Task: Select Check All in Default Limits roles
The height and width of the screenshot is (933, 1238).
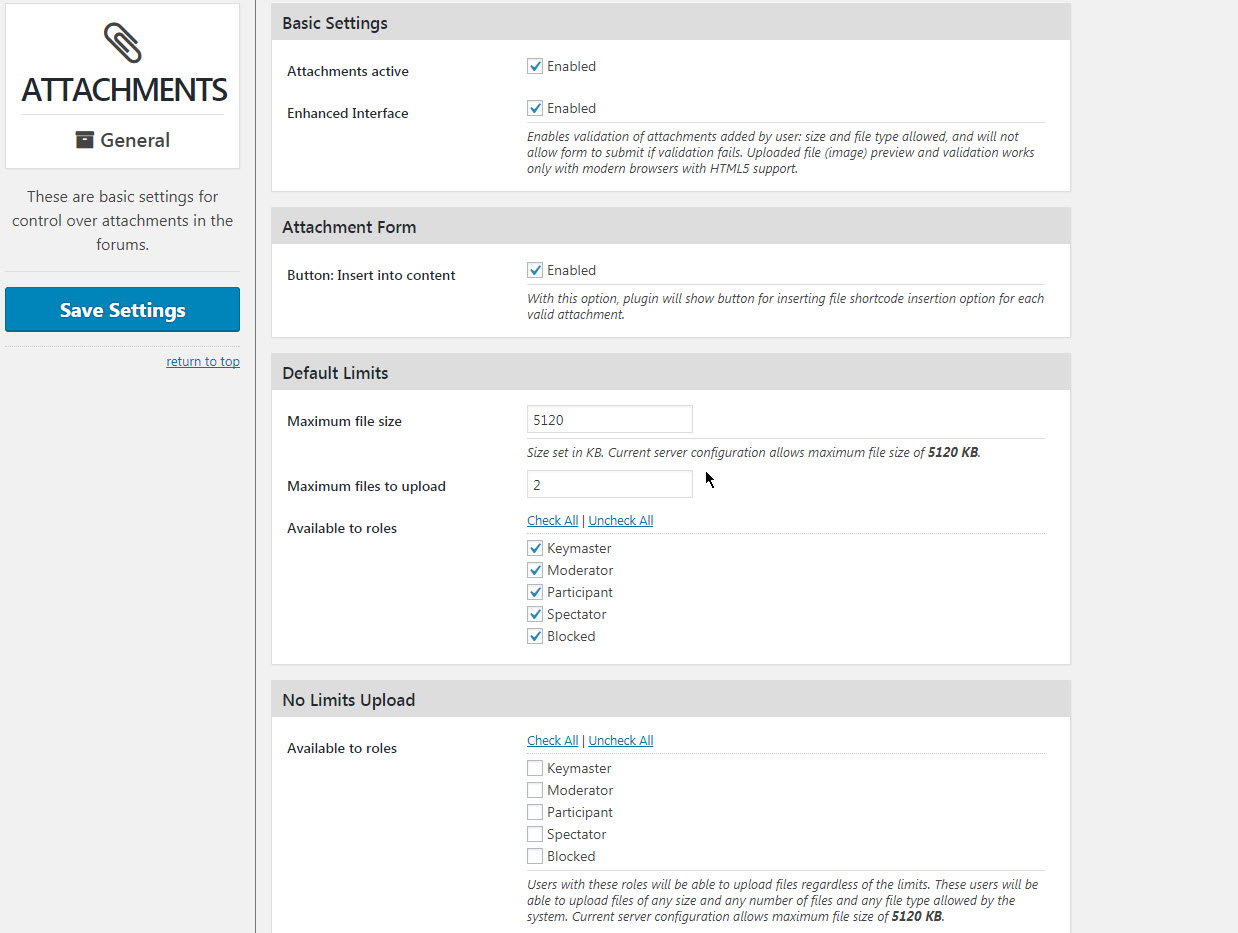Action: 552,520
